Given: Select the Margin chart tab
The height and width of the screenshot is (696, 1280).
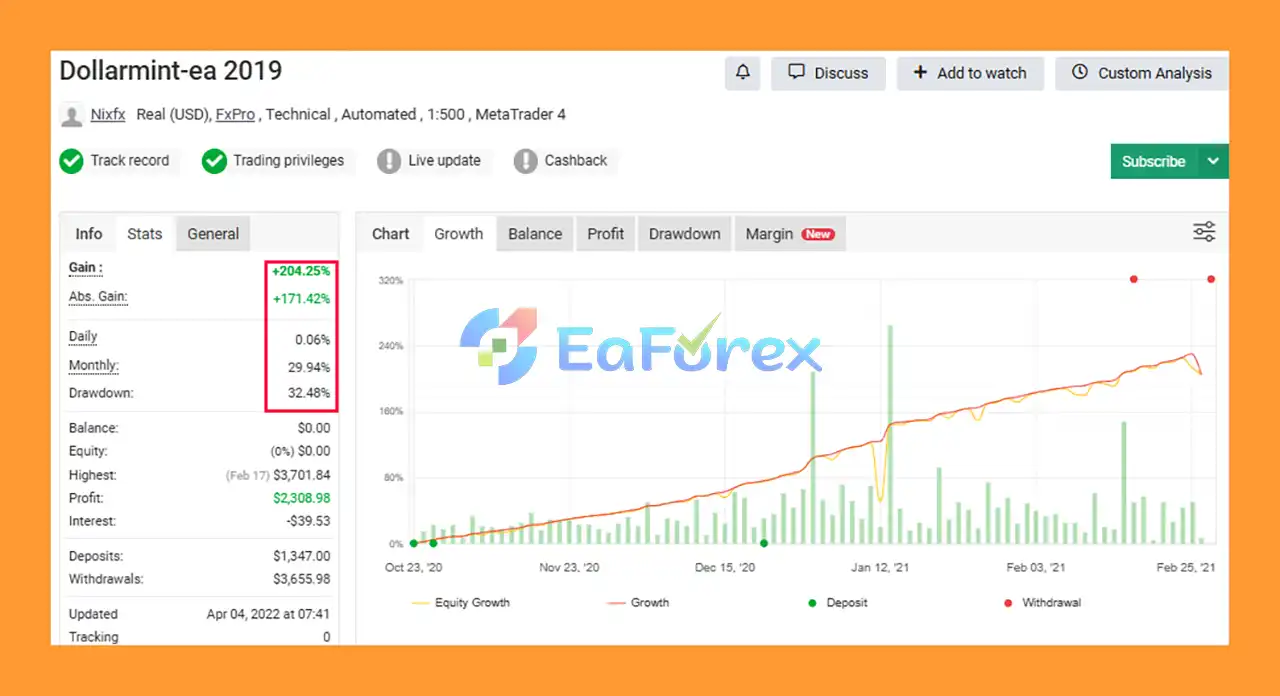Looking at the screenshot, I should coord(789,234).
